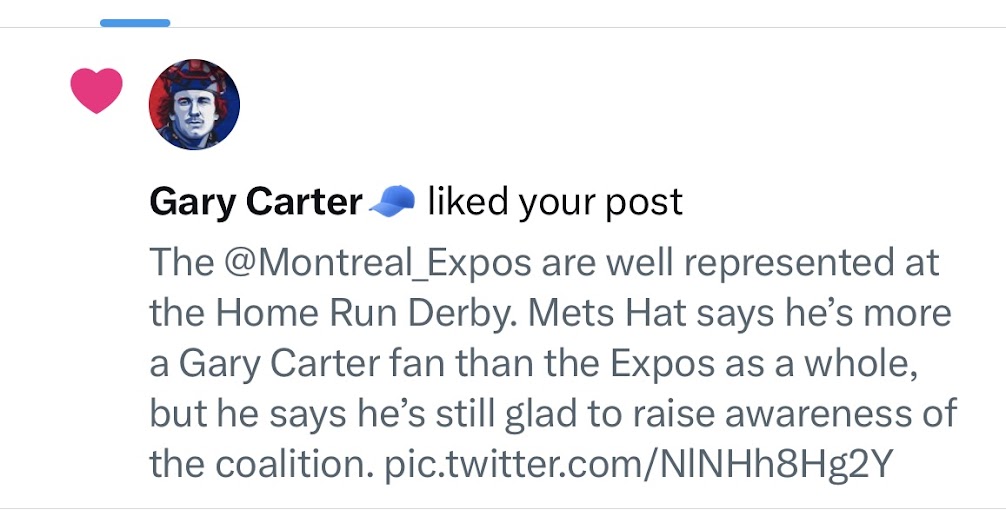
Task: Click "Gary Carter fan" in post body
Action: (x=302, y=363)
